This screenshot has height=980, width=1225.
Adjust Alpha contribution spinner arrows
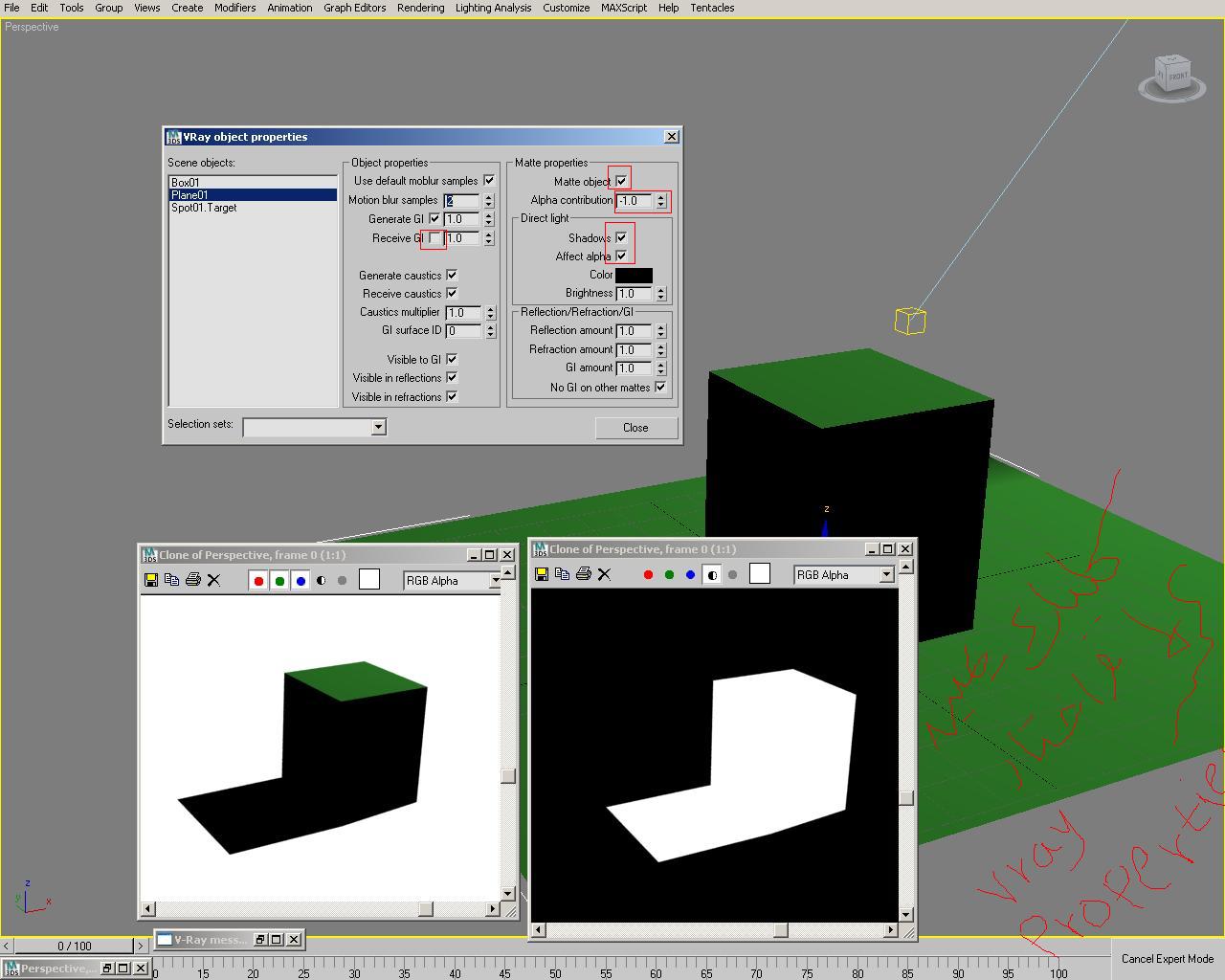tap(660, 201)
